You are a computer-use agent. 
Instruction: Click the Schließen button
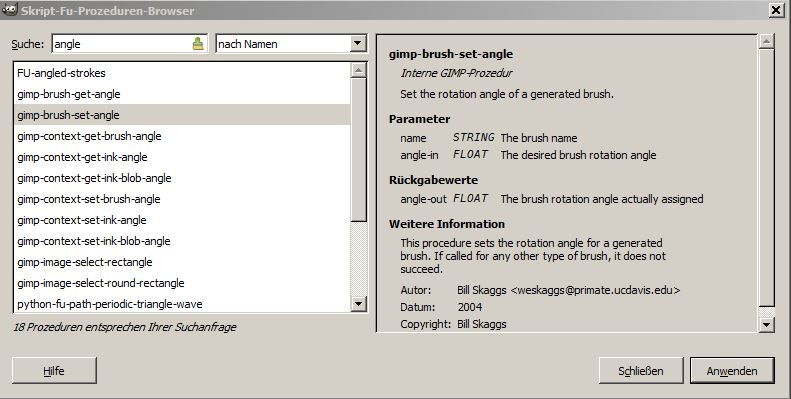pyautogui.click(x=641, y=371)
